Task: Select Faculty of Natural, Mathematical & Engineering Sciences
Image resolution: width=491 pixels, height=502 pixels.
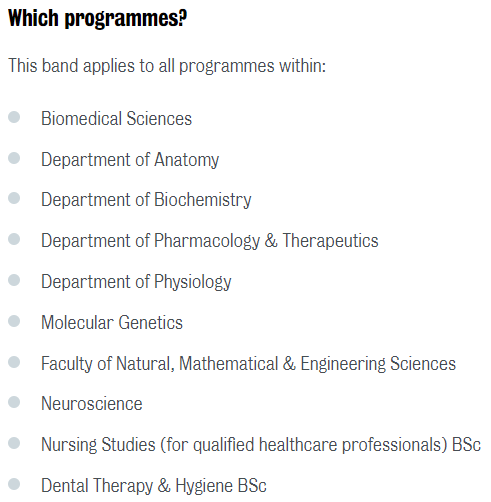Action: (x=248, y=364)
